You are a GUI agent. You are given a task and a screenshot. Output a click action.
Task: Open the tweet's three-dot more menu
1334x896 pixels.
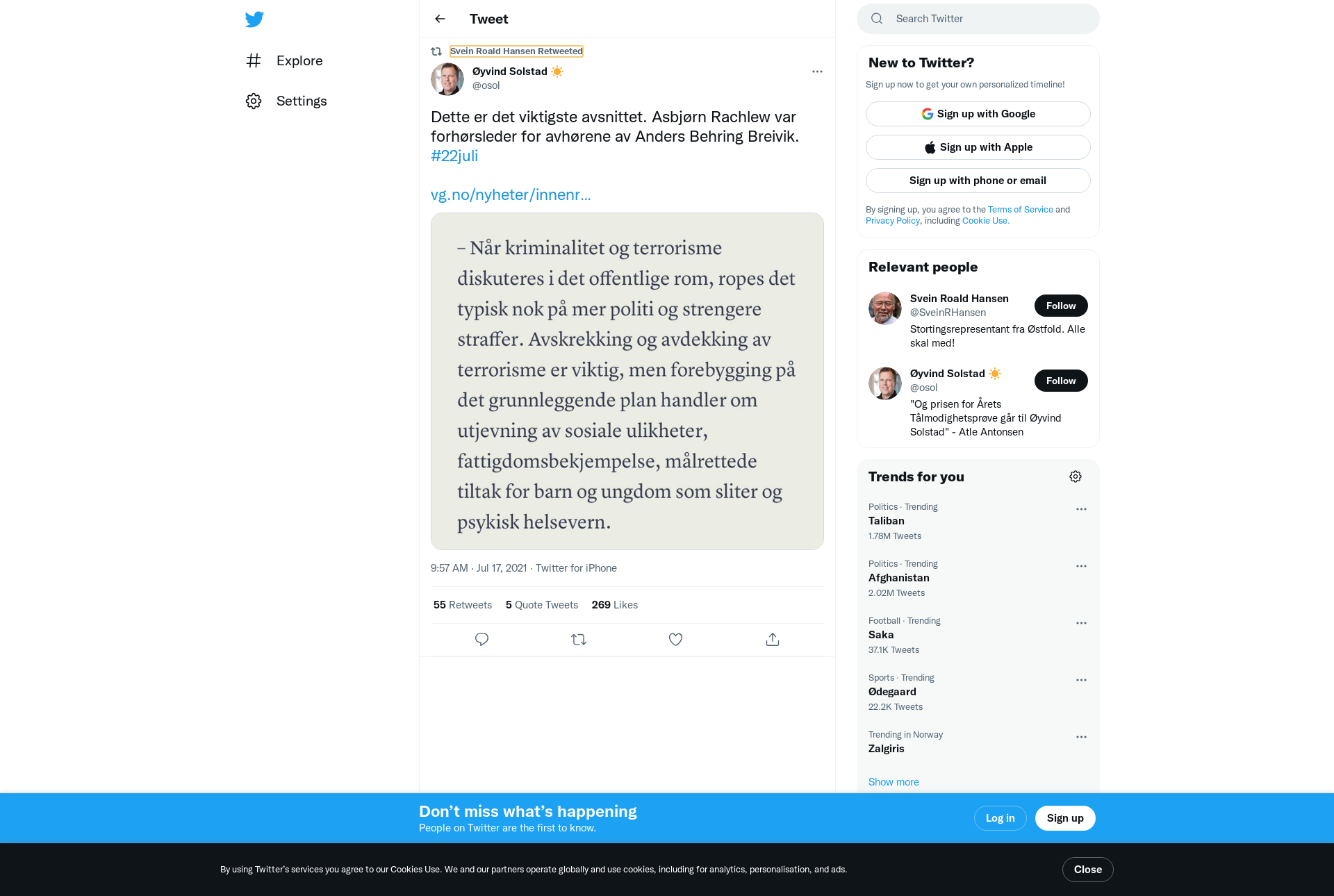(817, 72)
